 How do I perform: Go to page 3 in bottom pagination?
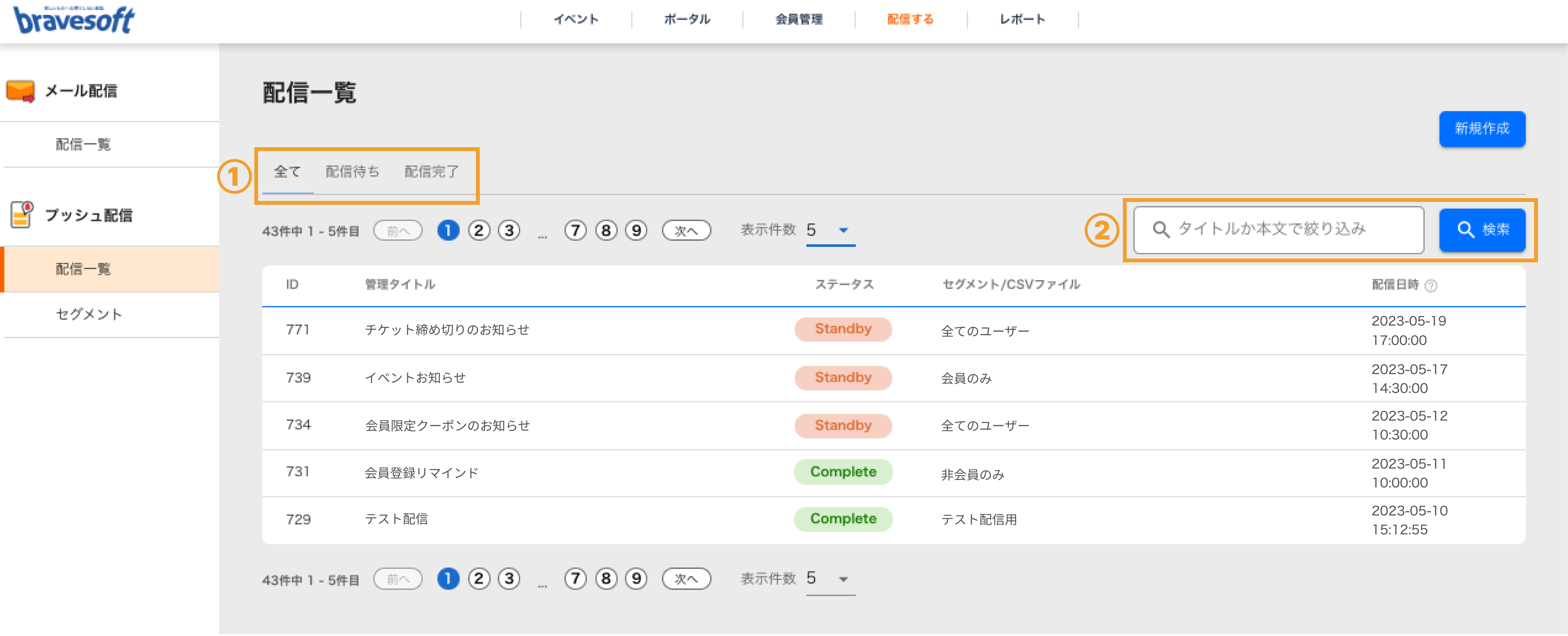coord(509,578)
